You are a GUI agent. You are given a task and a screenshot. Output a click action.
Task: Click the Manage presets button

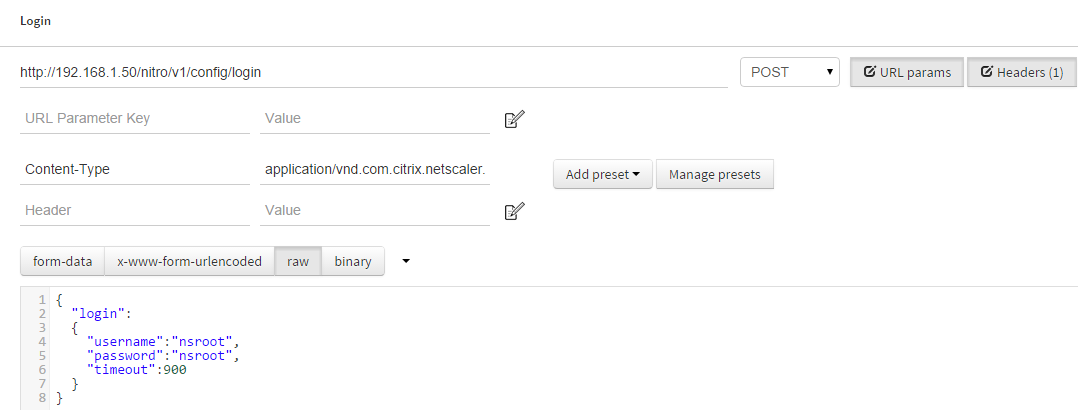tap(714, 174)
